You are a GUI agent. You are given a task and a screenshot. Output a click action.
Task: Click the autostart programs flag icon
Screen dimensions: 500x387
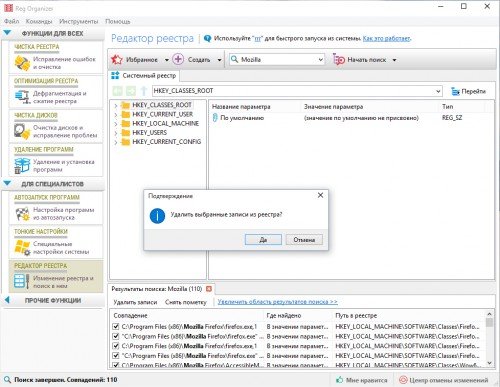[x=22, y=214]
